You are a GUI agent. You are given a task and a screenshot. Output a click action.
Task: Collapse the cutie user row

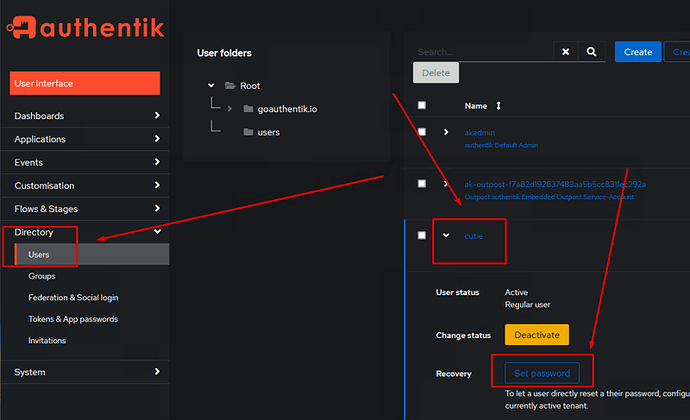pyautogui.click(x=446, y=235)
